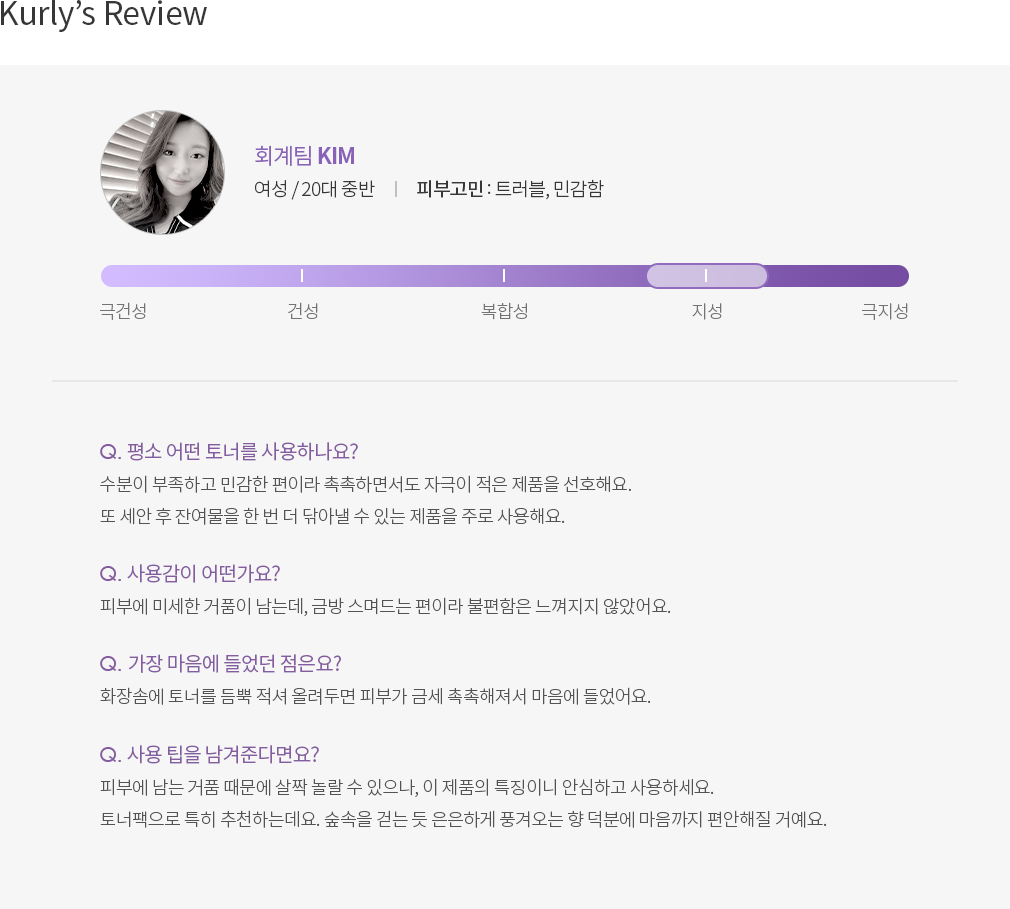Click question 사용 팁을 남겨준다면요?
This screenshot has height=909, width=1010.
[209, 754]
